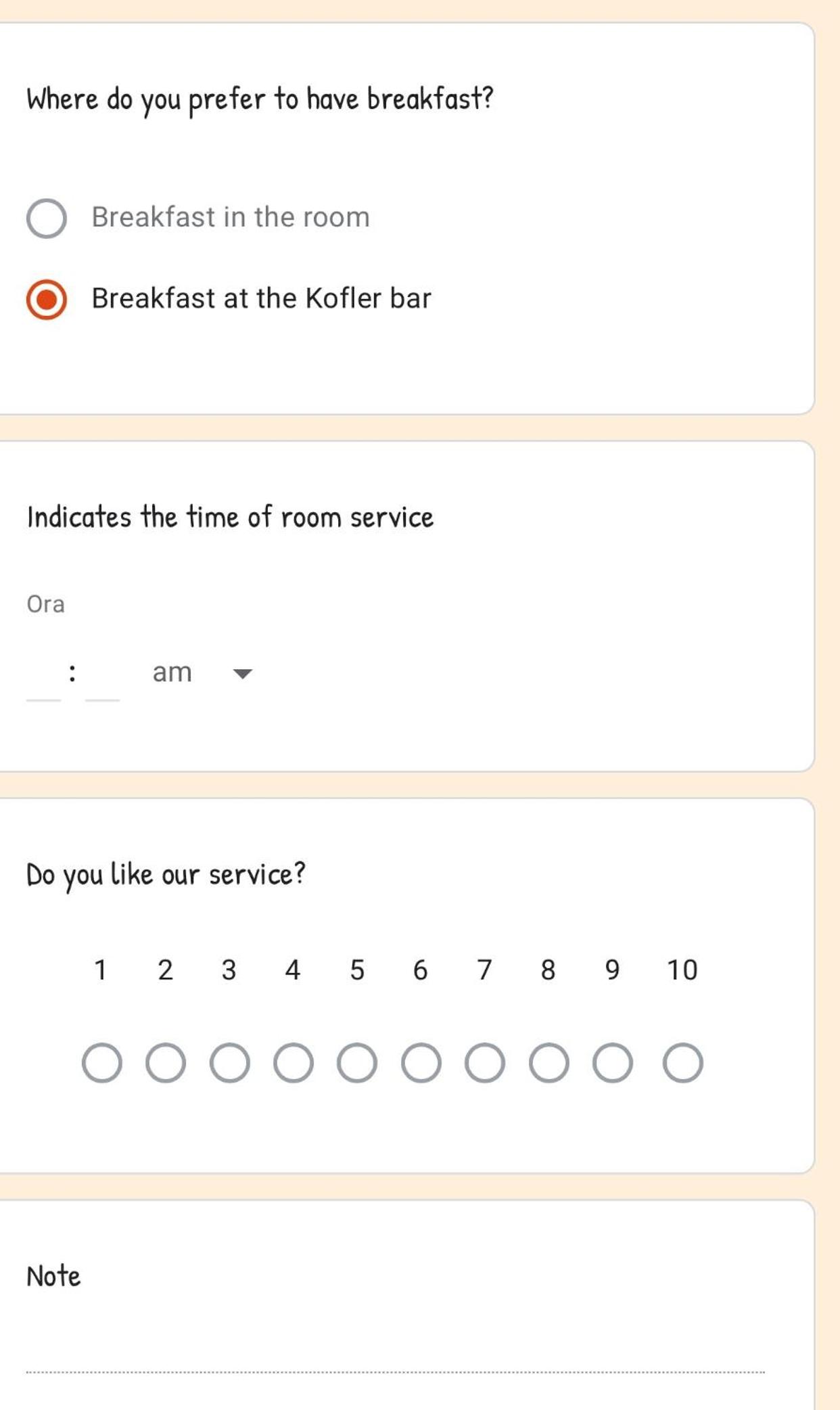
Task: Select Breakfast at the Kofler bar radio
Action: 47,299
